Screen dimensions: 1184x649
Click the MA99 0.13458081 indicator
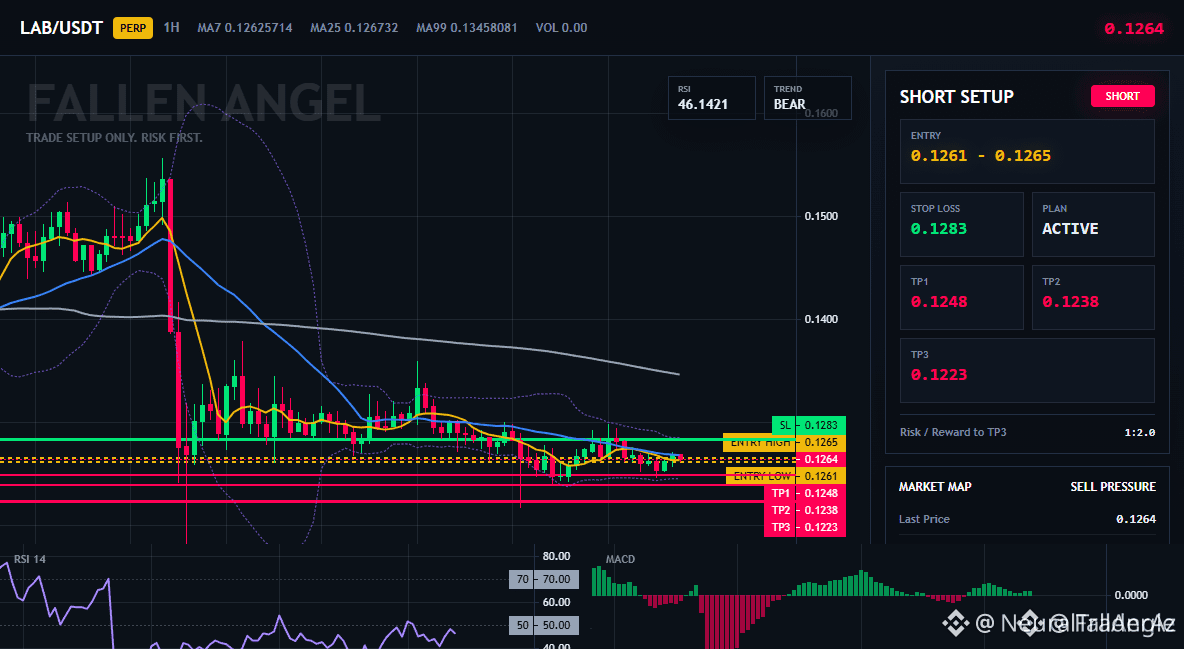coord(467,28)
